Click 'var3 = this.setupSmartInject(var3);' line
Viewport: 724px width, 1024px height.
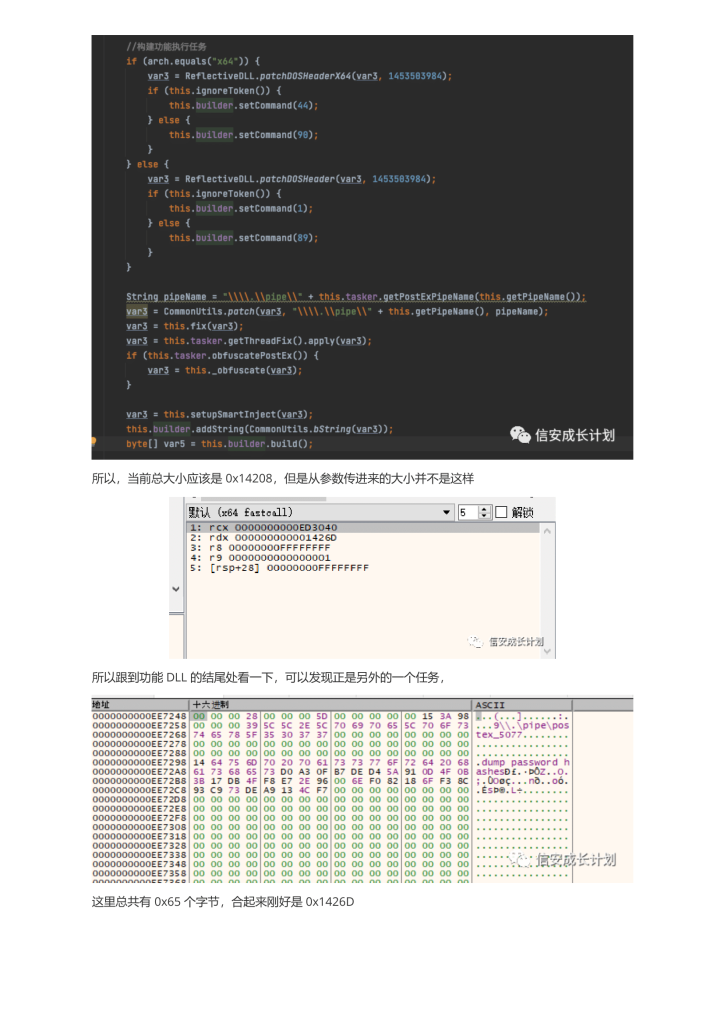click(x=219, y=414)
